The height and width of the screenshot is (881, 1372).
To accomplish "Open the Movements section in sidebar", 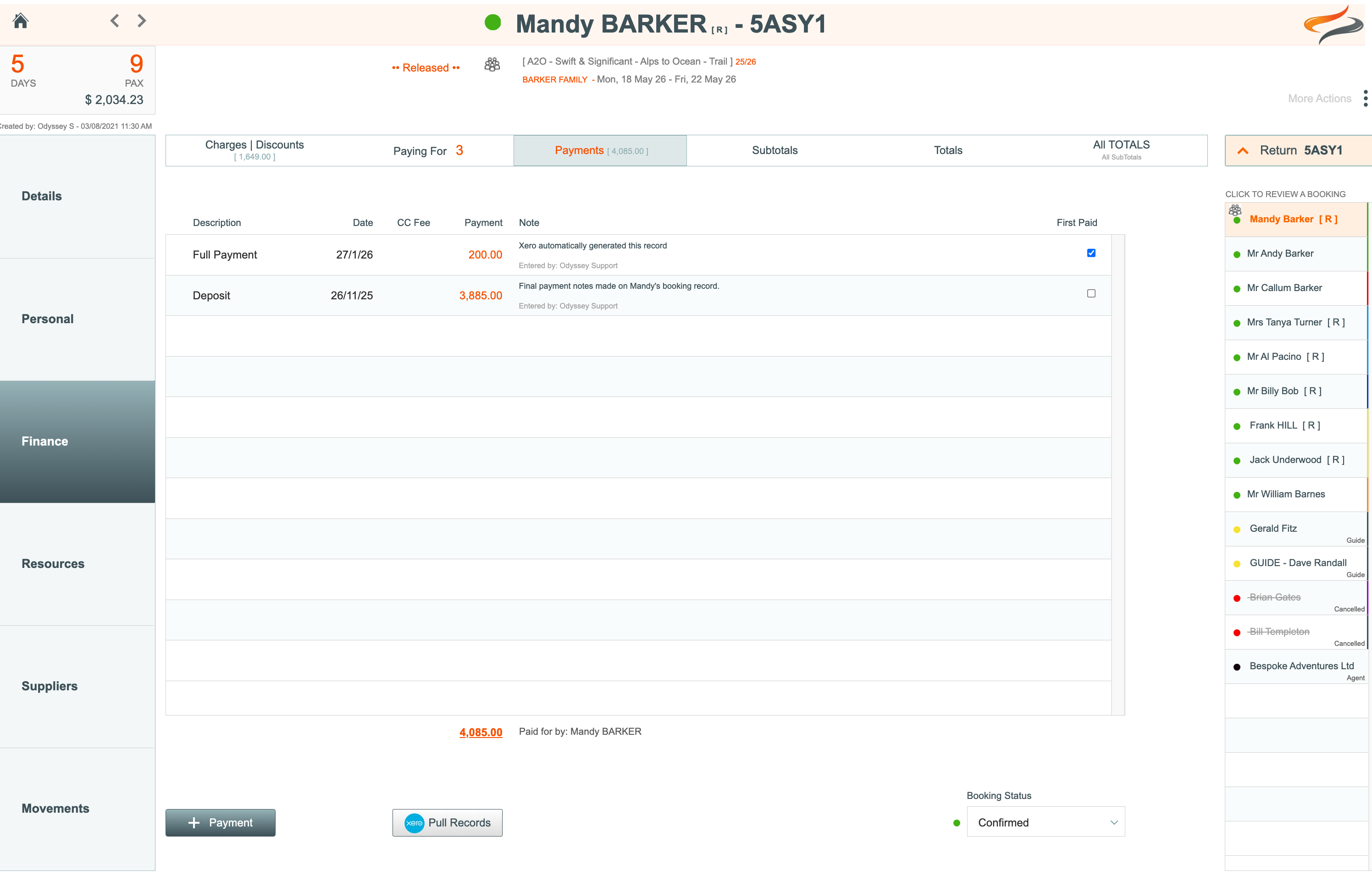I will click(77, 809).
